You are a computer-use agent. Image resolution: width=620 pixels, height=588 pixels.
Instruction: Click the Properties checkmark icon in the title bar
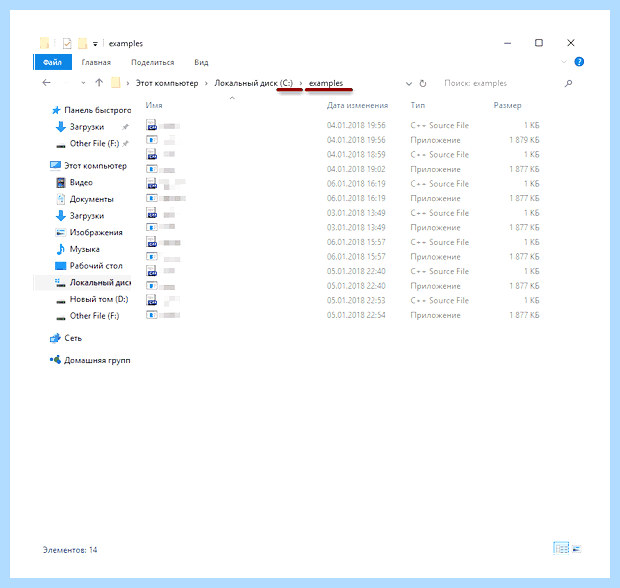pos(67,43)
